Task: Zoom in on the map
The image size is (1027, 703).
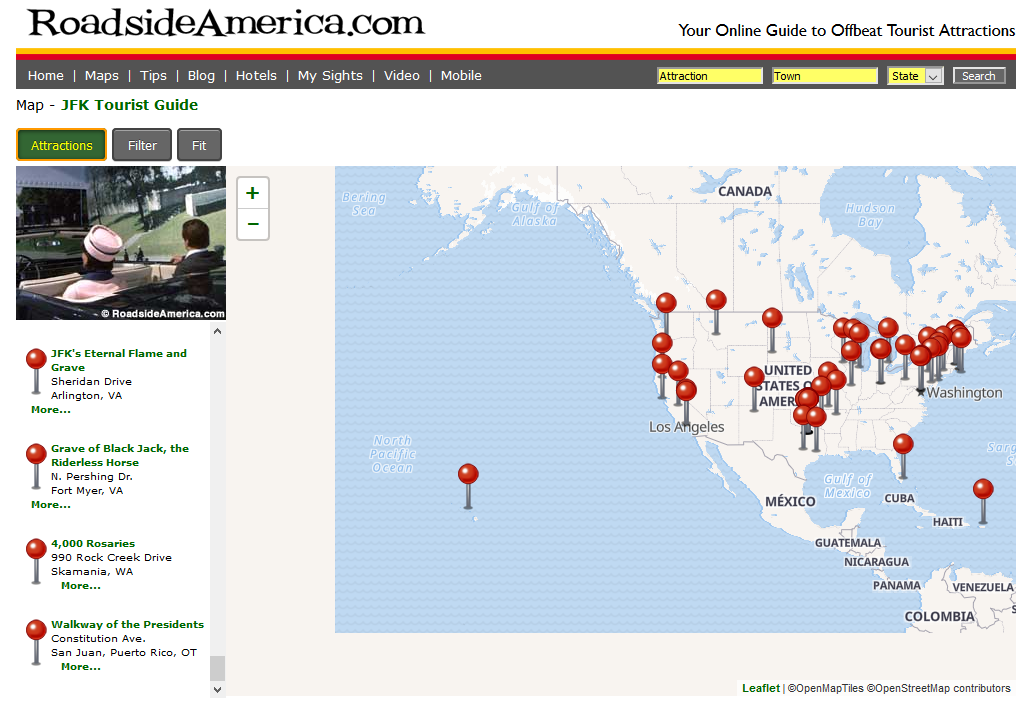Action: (252, 193)
